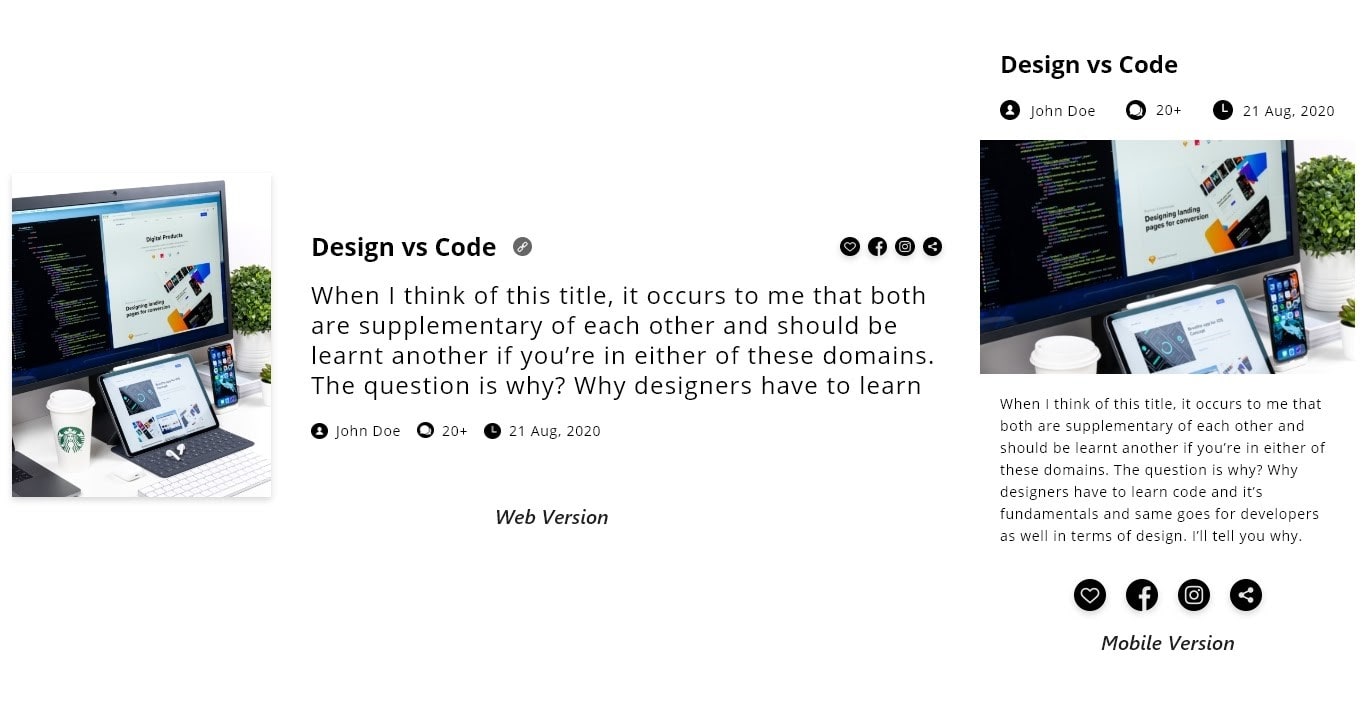Image resolution: width=1366 pixels, height=702 pixels.
Task: Share the mobile version on Facebook
Action: click(x=1142, y=595)
